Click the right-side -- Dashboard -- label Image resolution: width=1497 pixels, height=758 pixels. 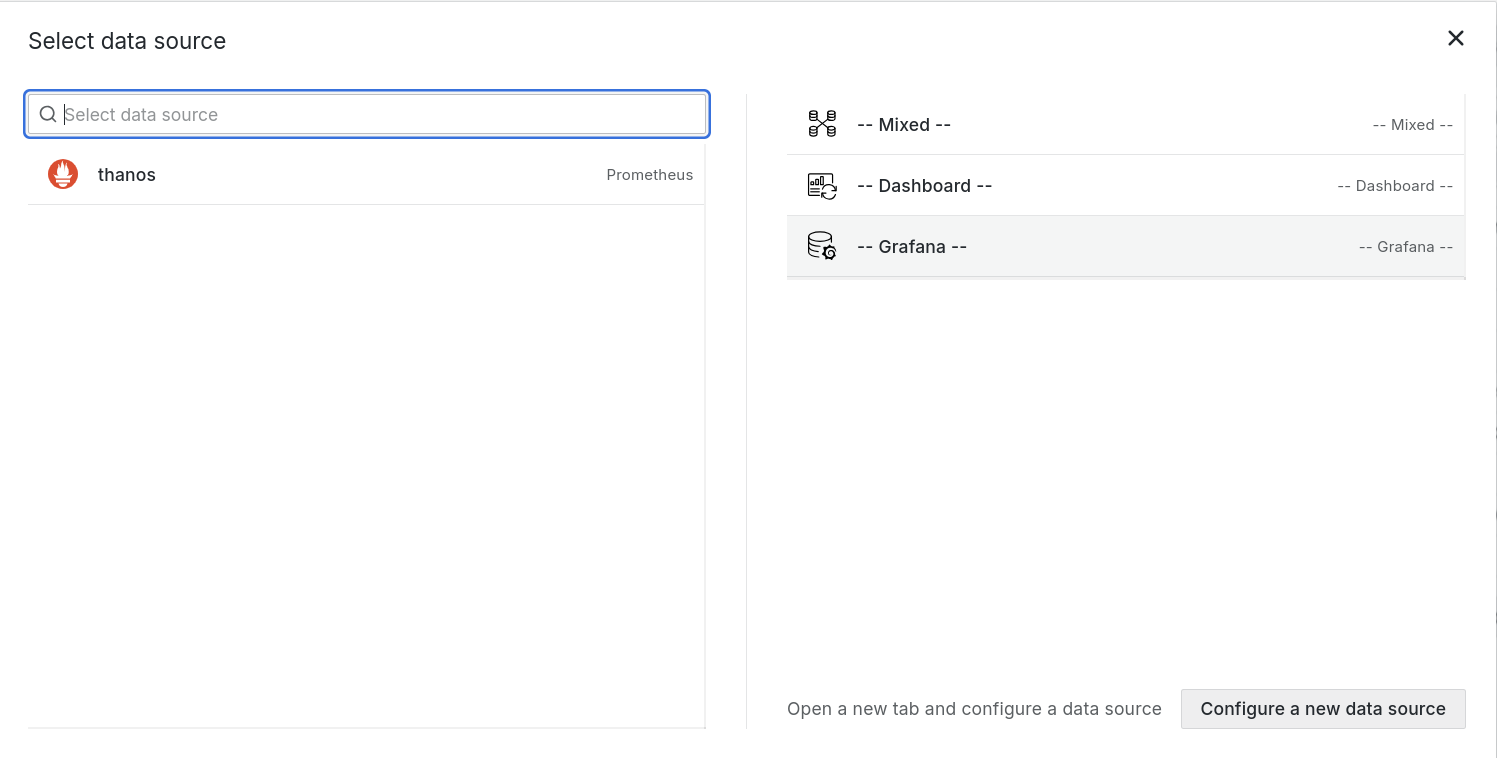coord(1395,186)
